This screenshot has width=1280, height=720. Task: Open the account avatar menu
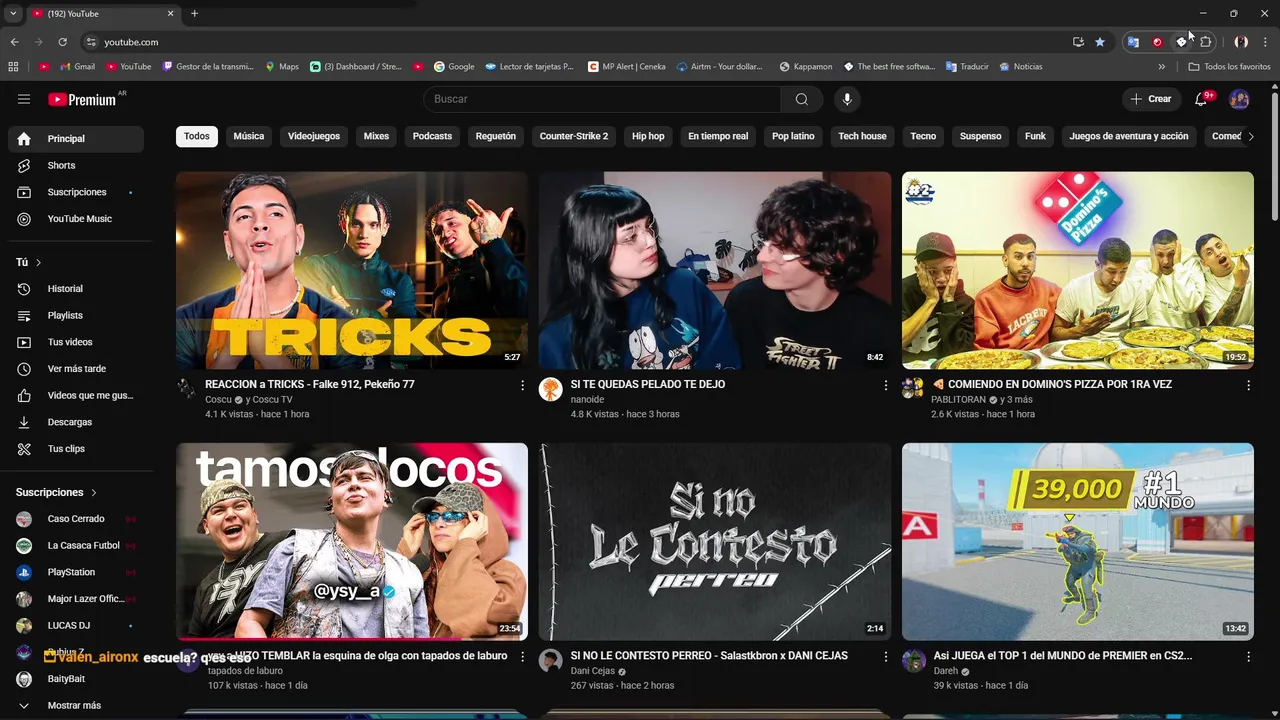[1239, 99]
